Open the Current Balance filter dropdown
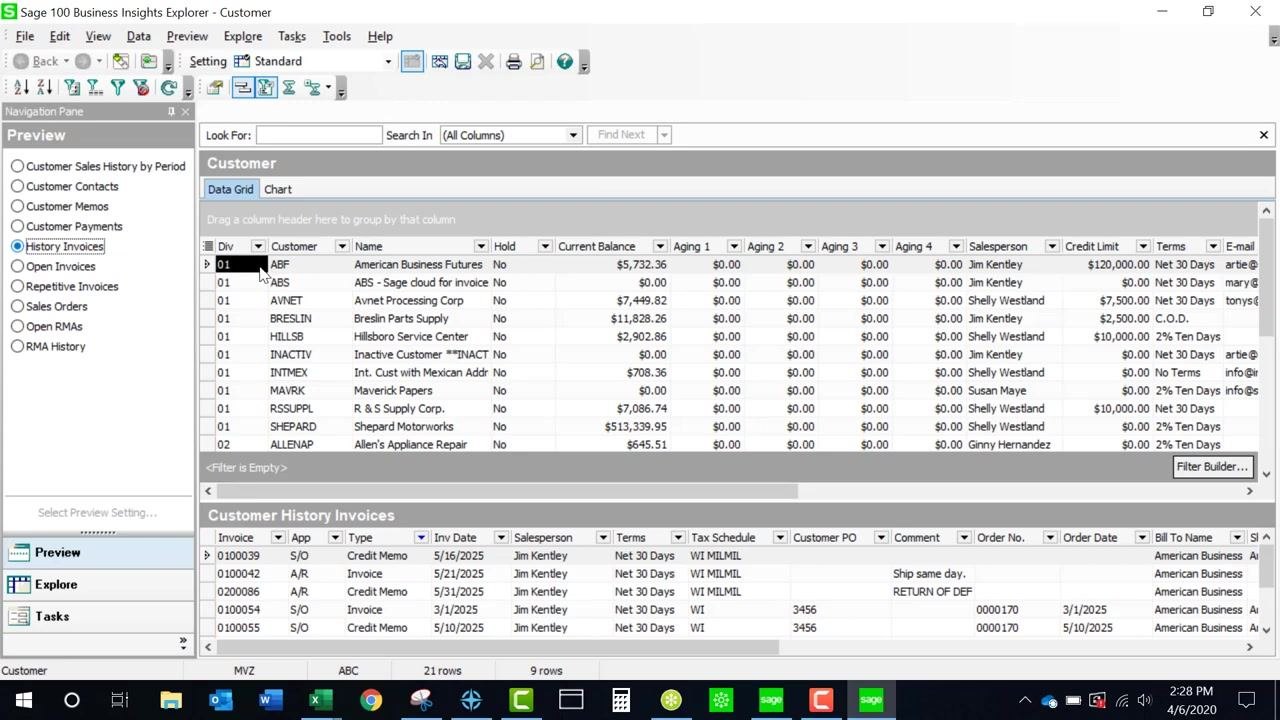Viewport: 1280px width, 720px height. (x=659, y=246)
